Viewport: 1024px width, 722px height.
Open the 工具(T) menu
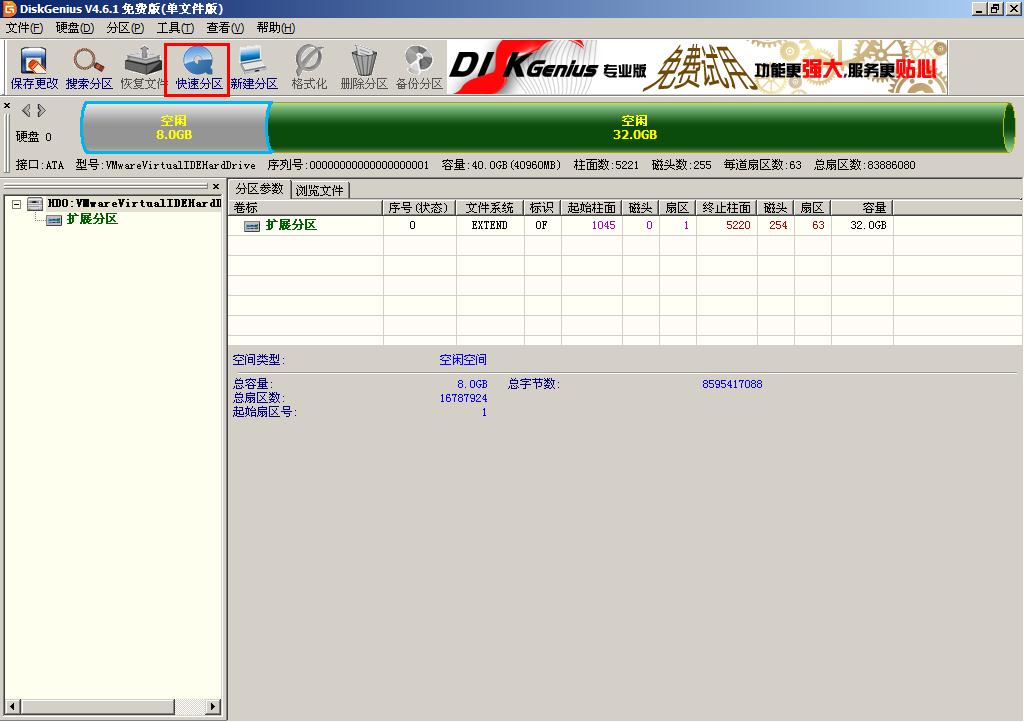point(175,28)
